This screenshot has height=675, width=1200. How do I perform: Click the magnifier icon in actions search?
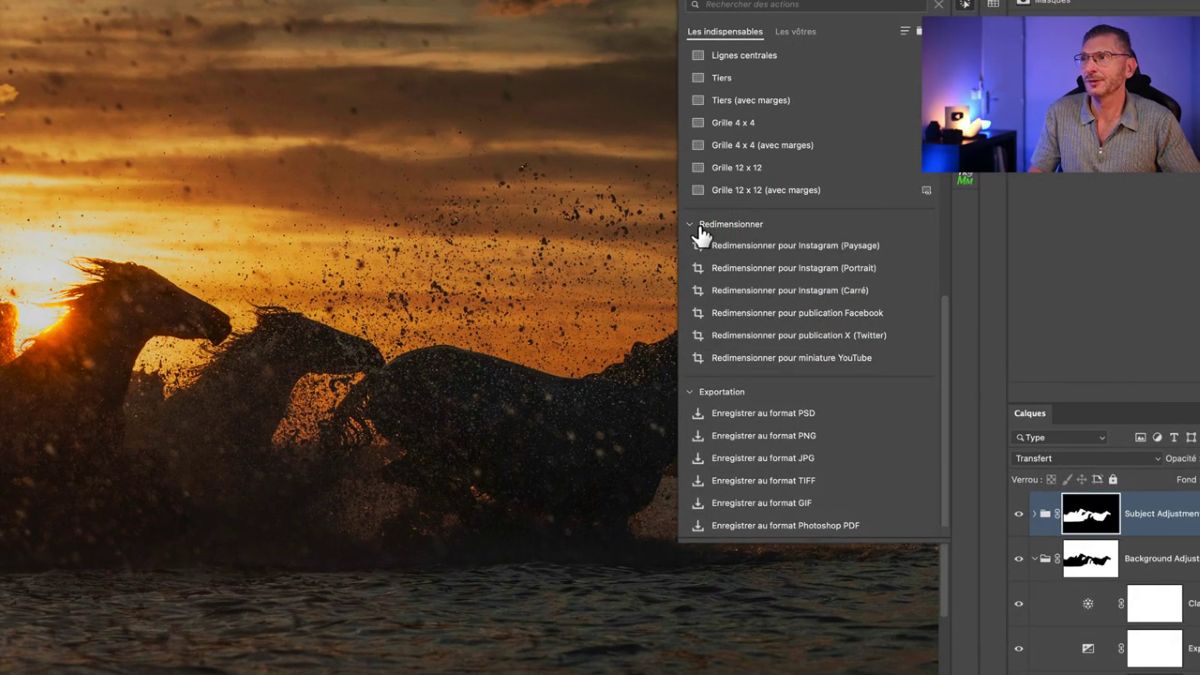coord(694,5)
